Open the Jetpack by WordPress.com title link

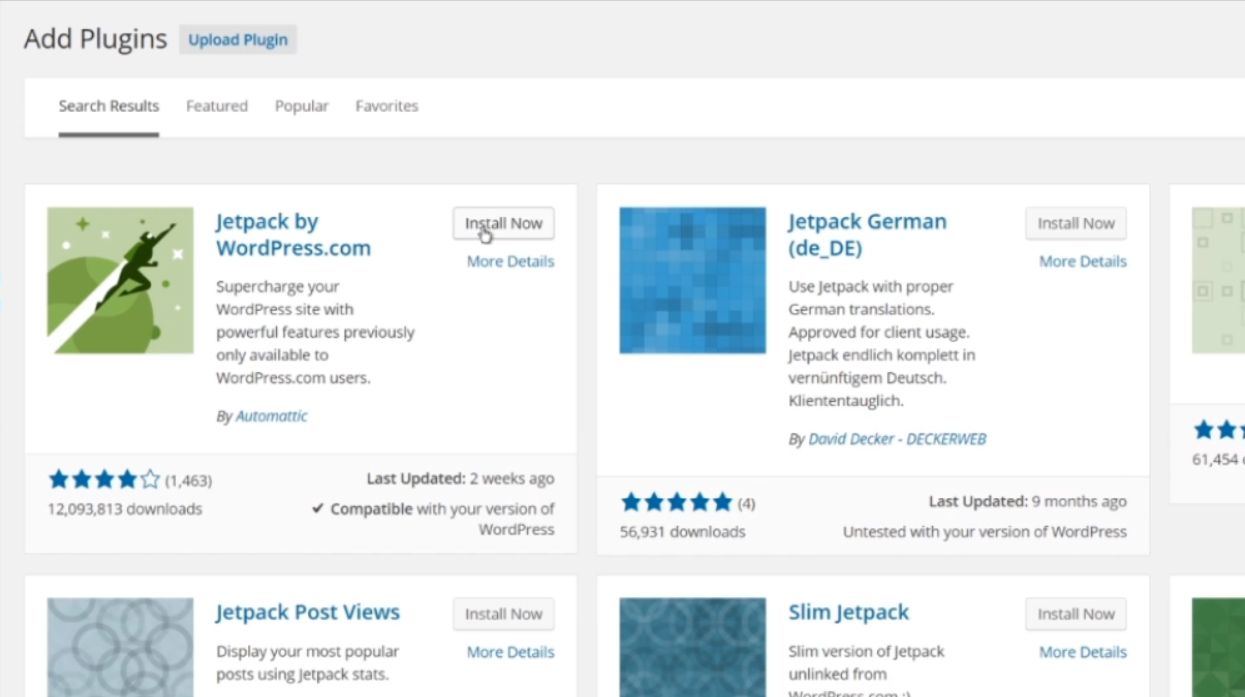click(293, 235)
